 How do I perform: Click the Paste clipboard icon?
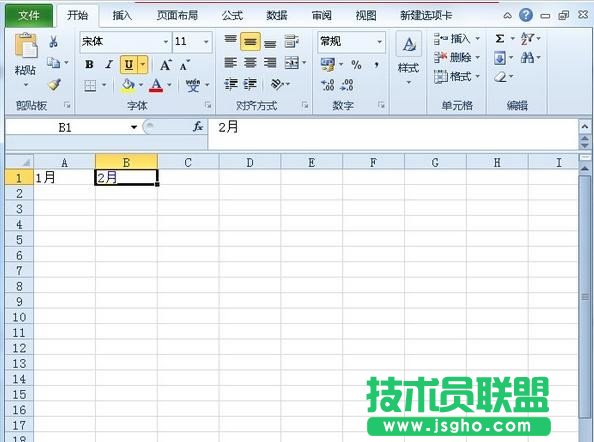coord(26,46)
